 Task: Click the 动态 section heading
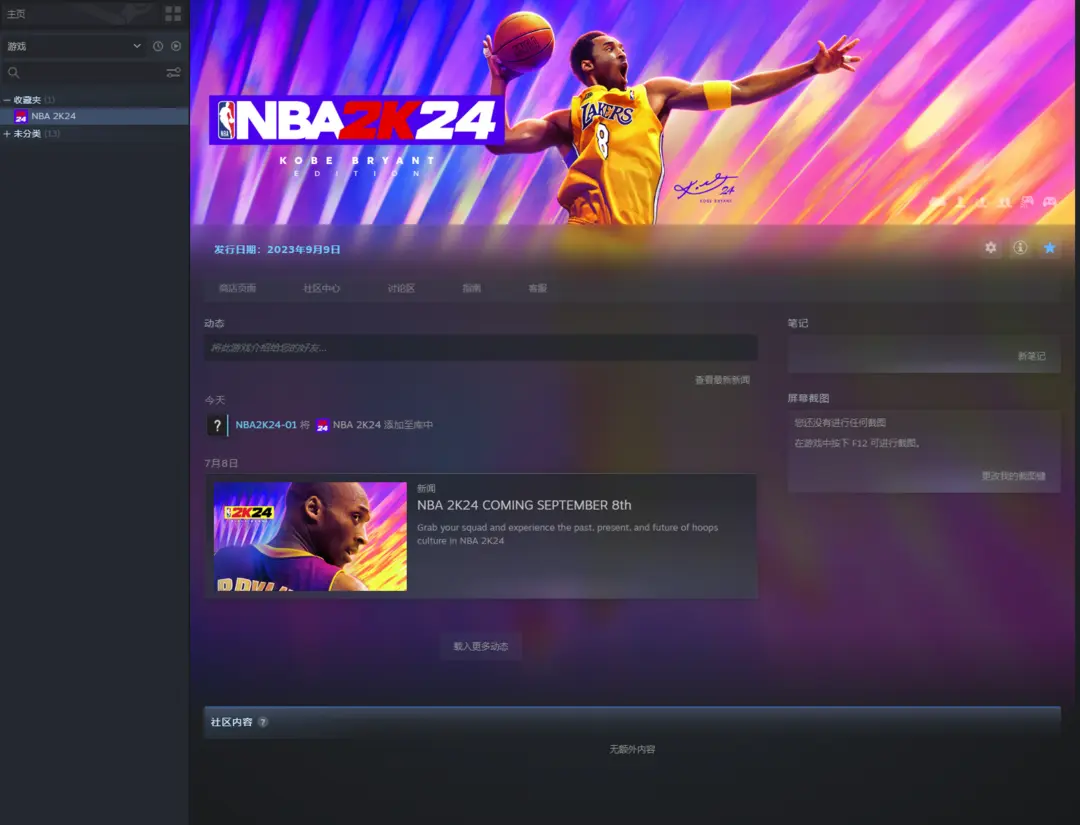[214, 323]
